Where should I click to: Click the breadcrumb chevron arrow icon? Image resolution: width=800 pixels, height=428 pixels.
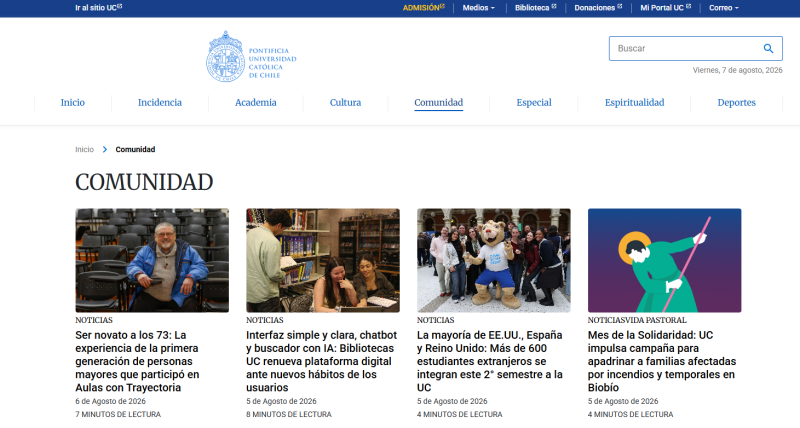point(105,149)
